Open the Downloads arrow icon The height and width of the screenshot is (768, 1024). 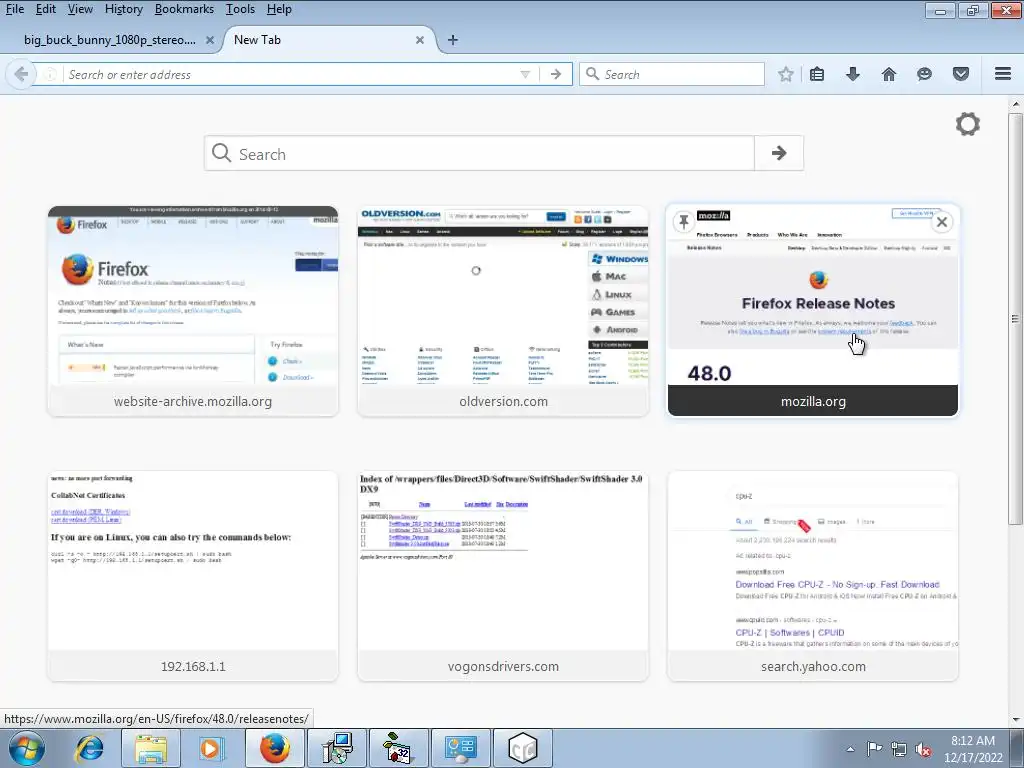[853, 74]
